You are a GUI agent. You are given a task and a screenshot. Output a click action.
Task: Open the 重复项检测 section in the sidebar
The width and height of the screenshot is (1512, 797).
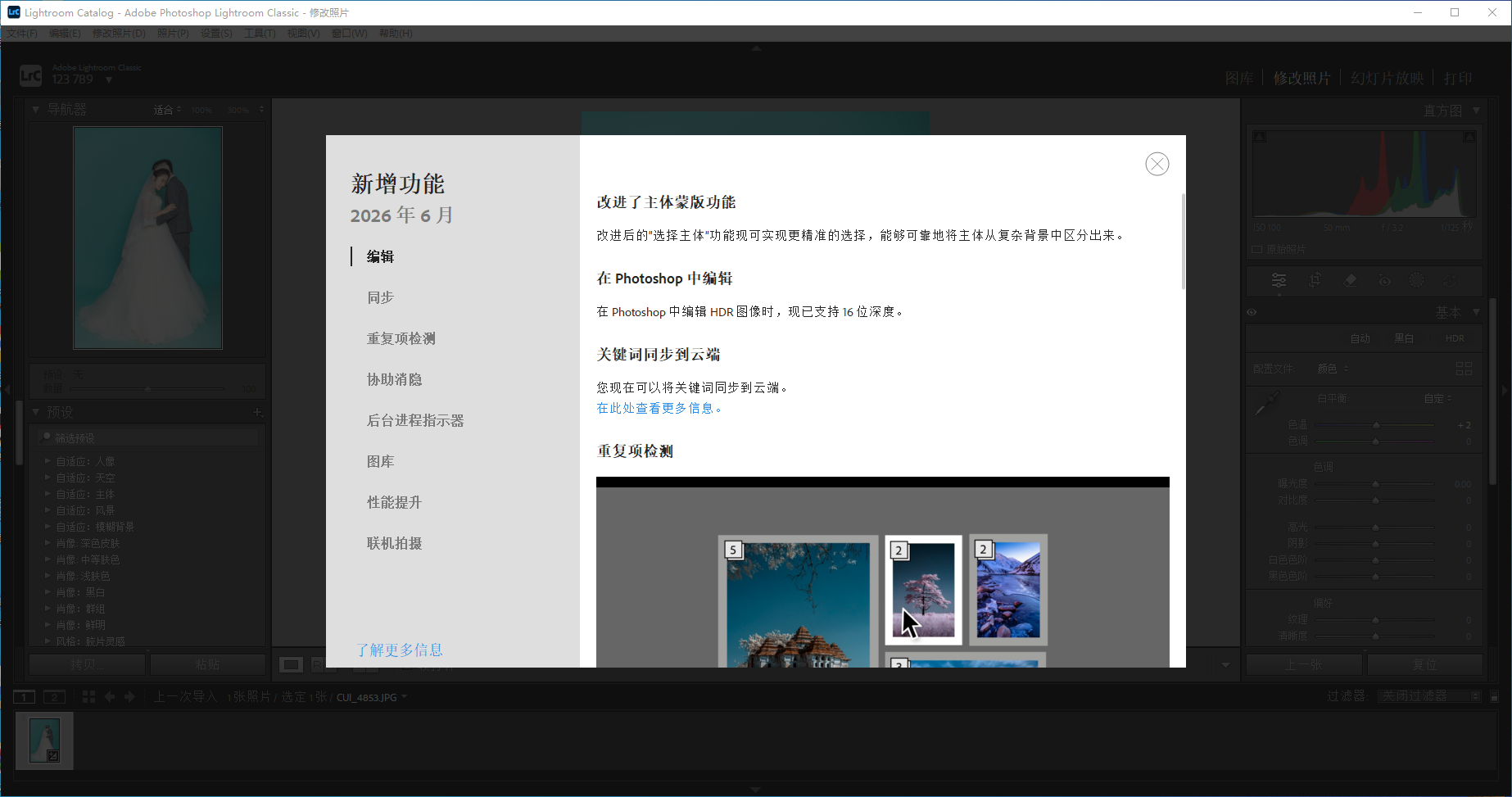coord(401,338)
